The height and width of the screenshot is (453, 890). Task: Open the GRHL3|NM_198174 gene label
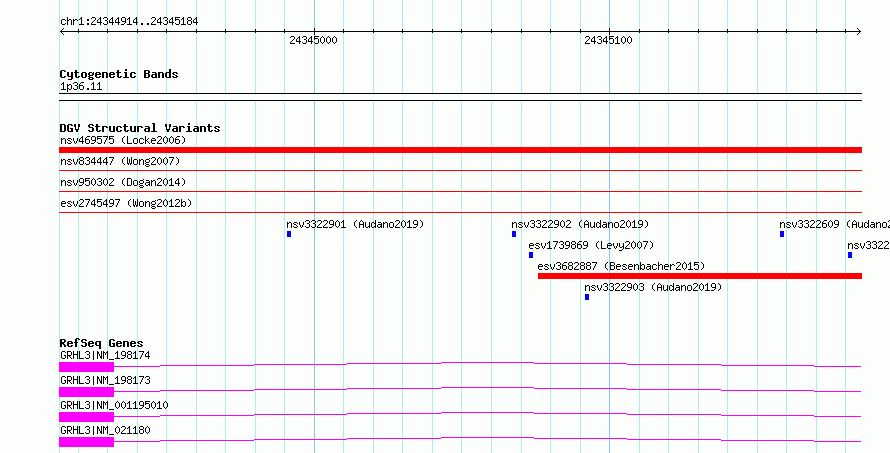tap(105, 355)
